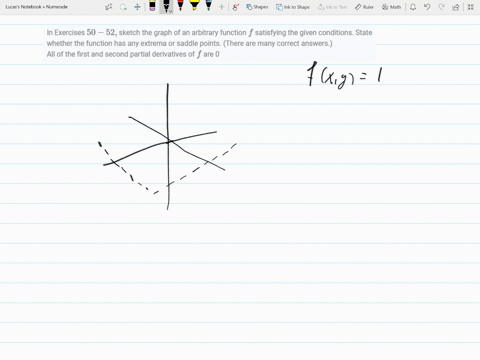Activate the Insert Space tool

137,7
